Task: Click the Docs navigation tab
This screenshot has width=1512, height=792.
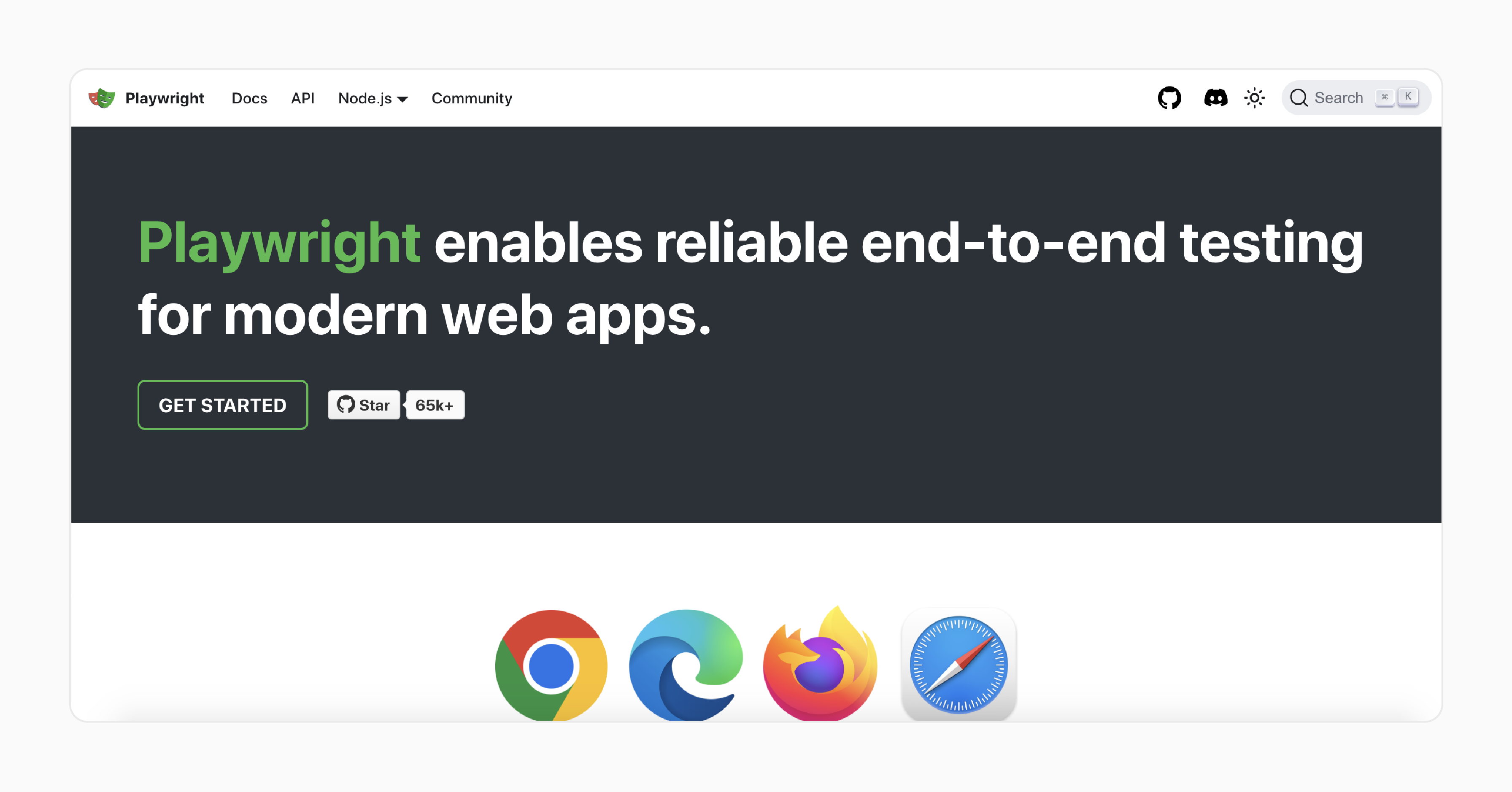Action: (x=249, y=98)
